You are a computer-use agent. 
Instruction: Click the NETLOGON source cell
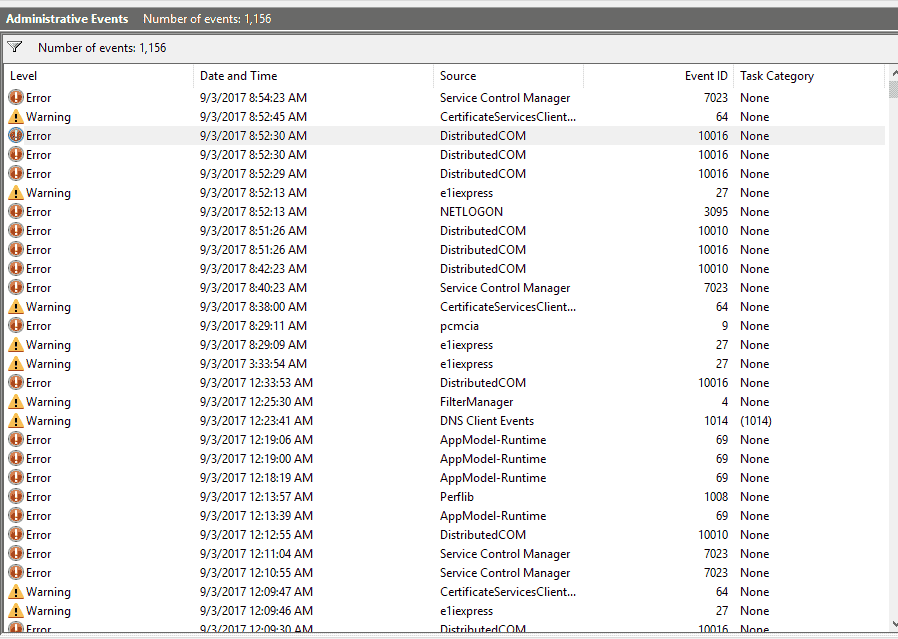[x=471, y=212]
